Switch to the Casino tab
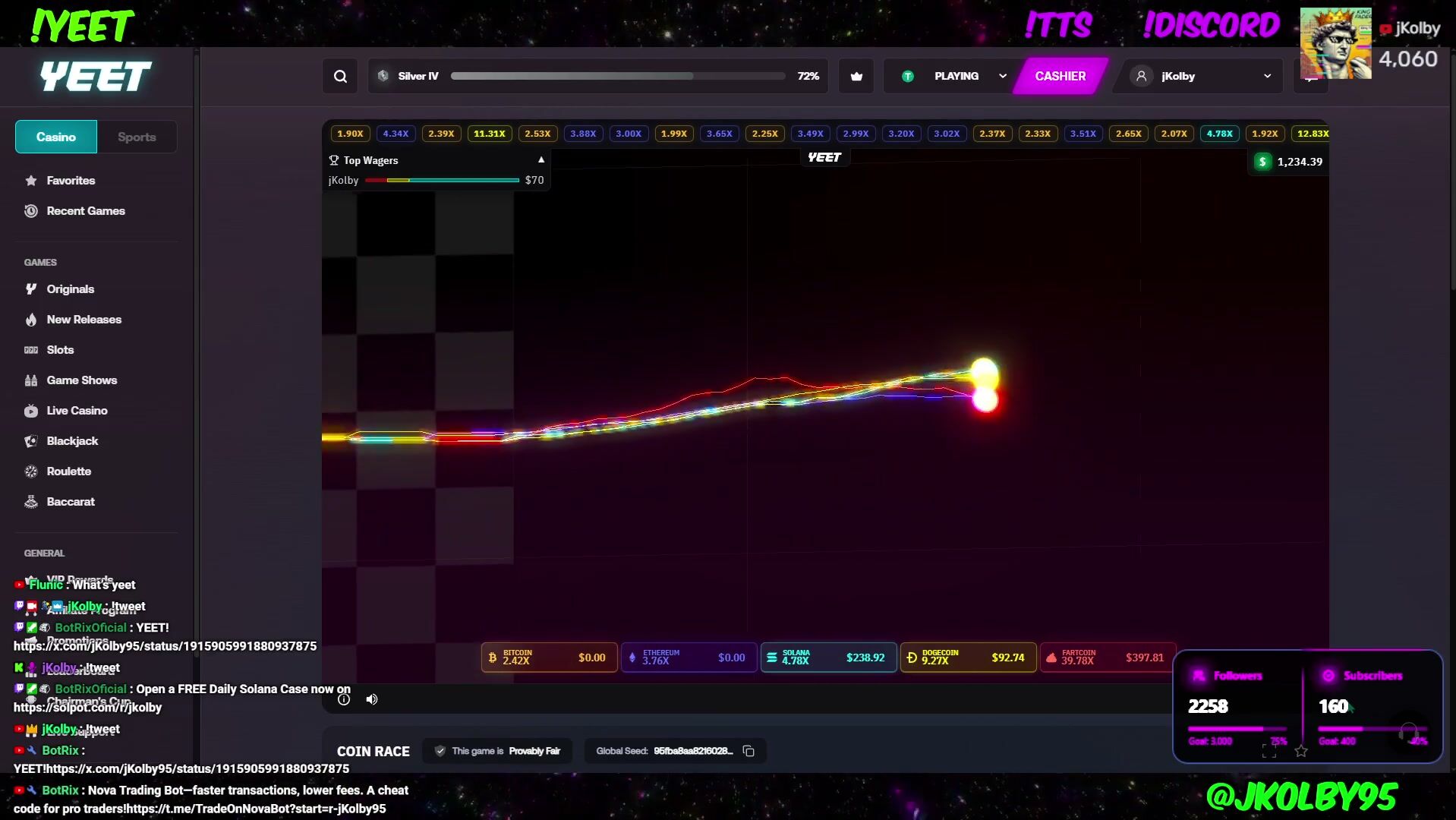Image resolution: width=1456 pixels, height=820 pixels. [56, 137]
